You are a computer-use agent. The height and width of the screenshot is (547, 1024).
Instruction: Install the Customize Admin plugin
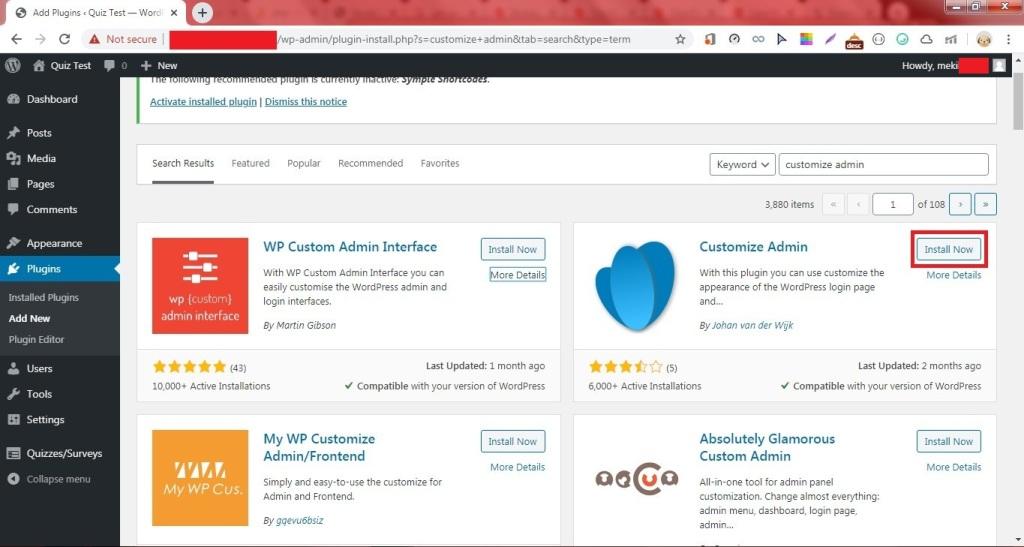tap(948, 249)
